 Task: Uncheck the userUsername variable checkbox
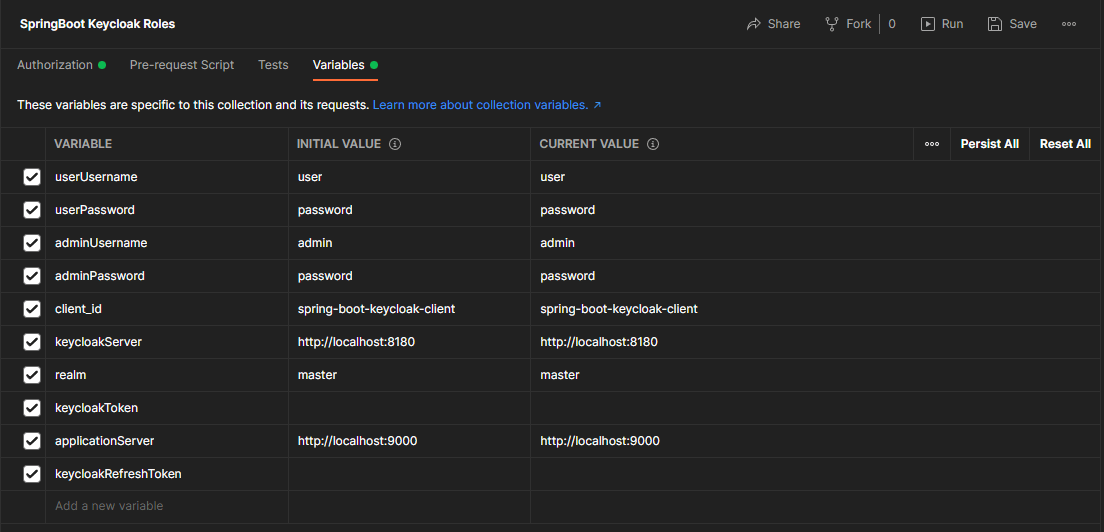[32, 177]
